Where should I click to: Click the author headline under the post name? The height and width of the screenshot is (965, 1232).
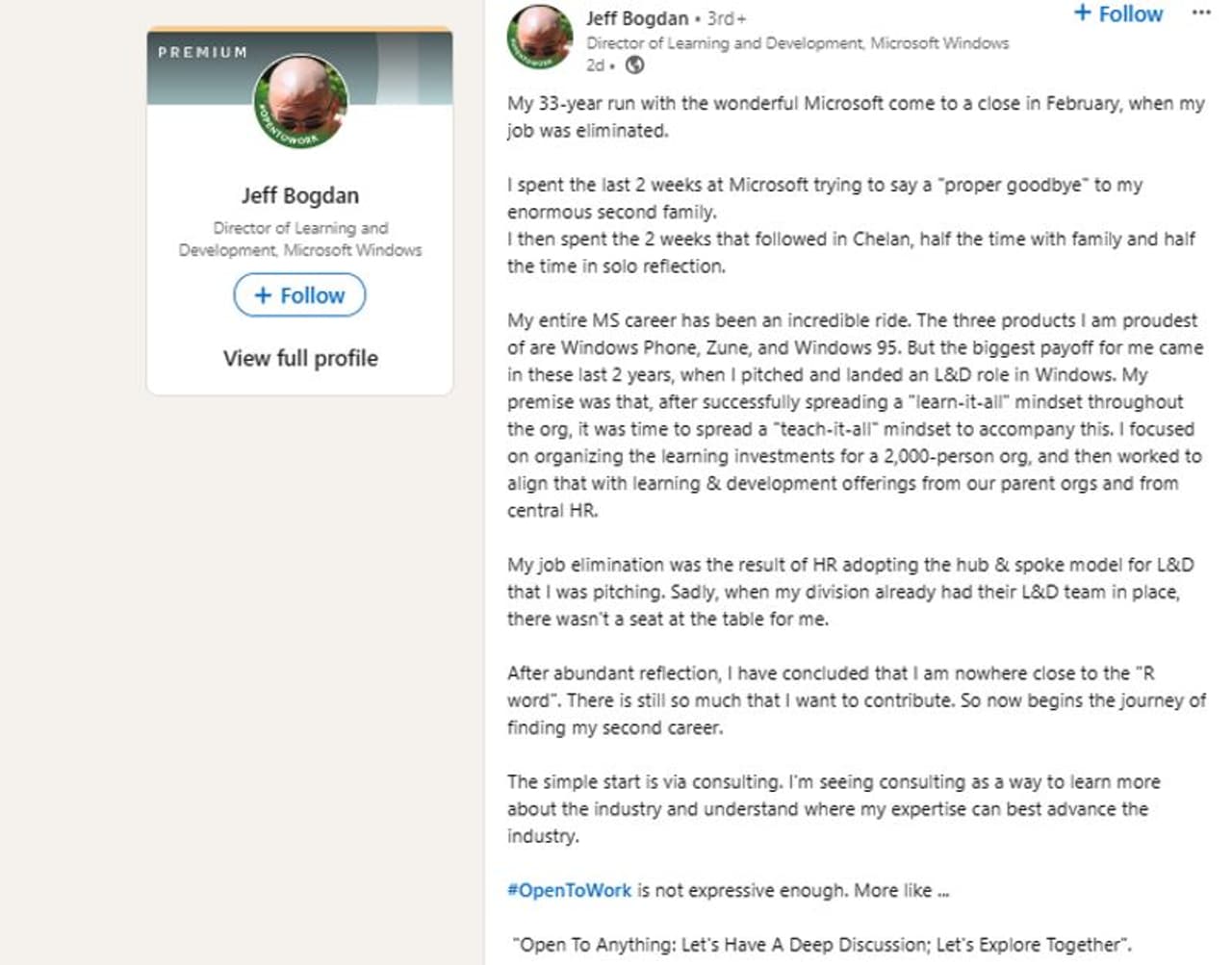point(797,43)
